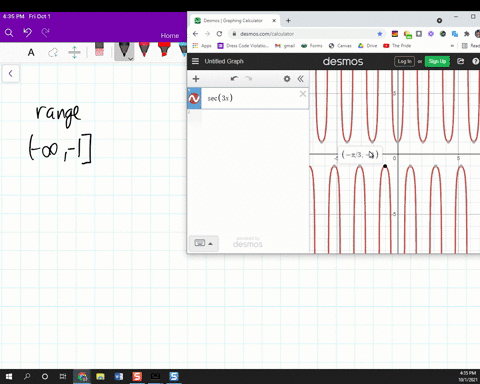Pick the eraser tool
The width and height of the screenshot is (480, 384).
point(99,49)
